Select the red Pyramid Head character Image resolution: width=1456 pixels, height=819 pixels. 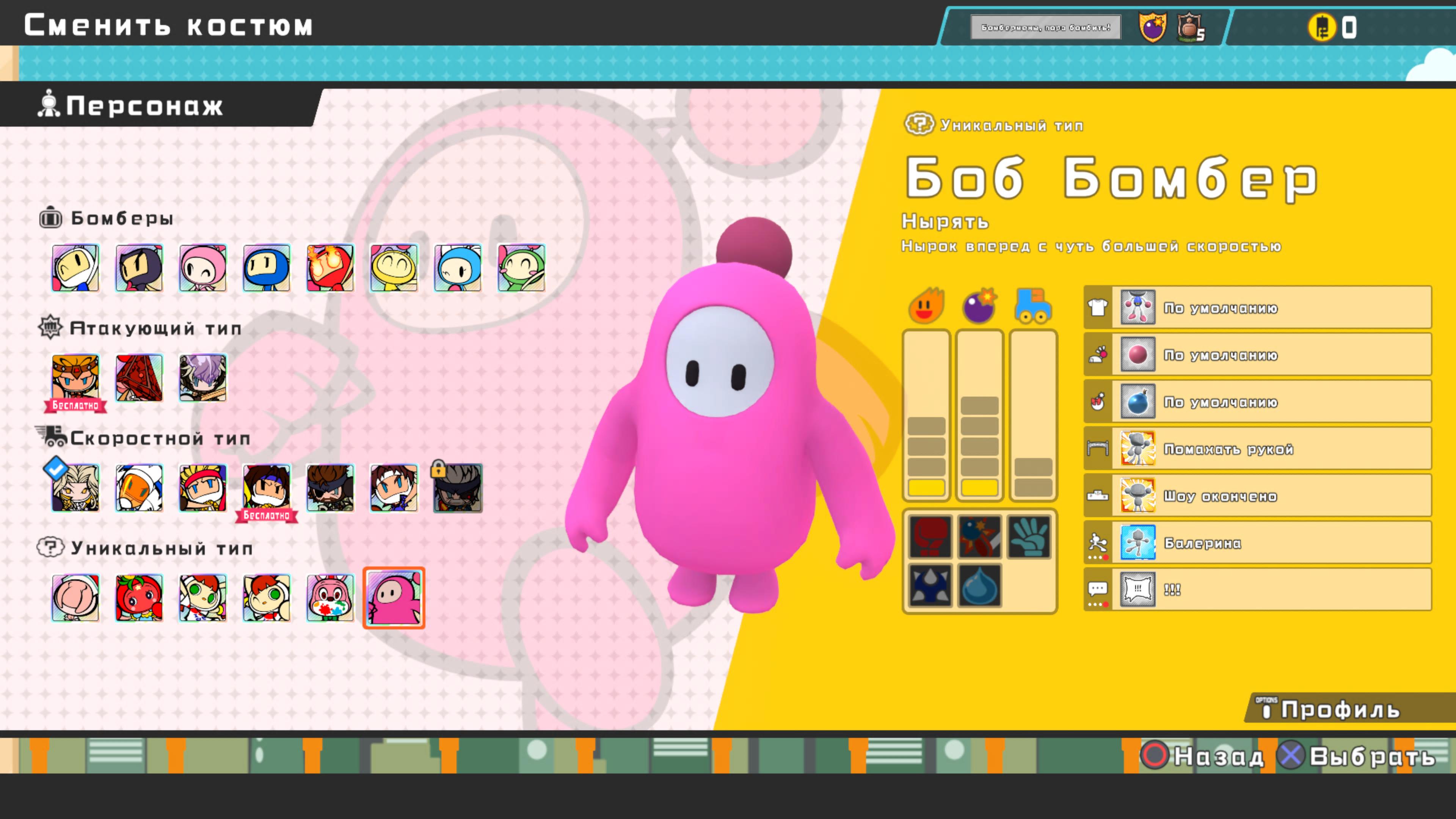(x=139, y=378)
